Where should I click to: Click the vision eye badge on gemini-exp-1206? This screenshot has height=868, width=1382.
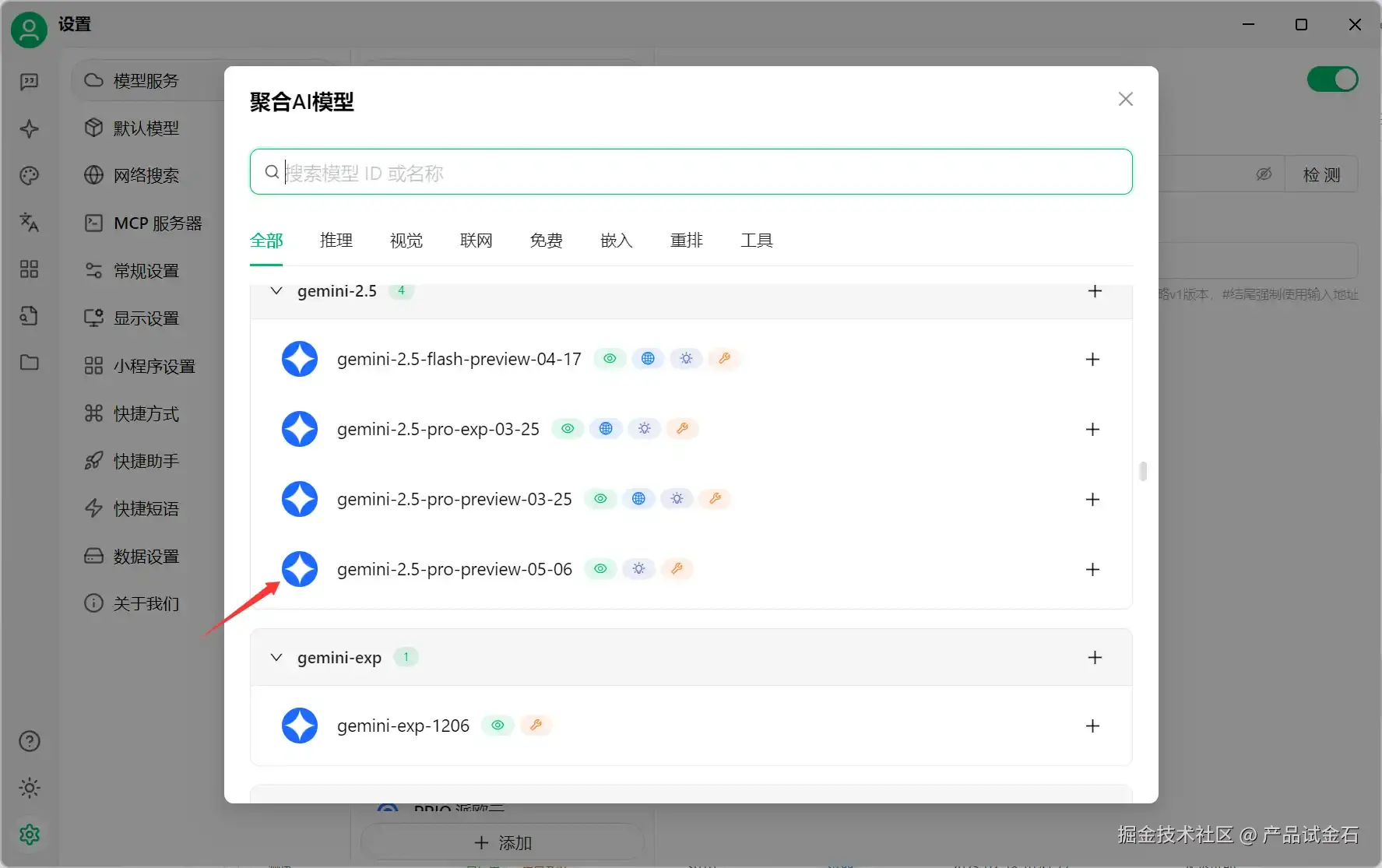(498, 725)
